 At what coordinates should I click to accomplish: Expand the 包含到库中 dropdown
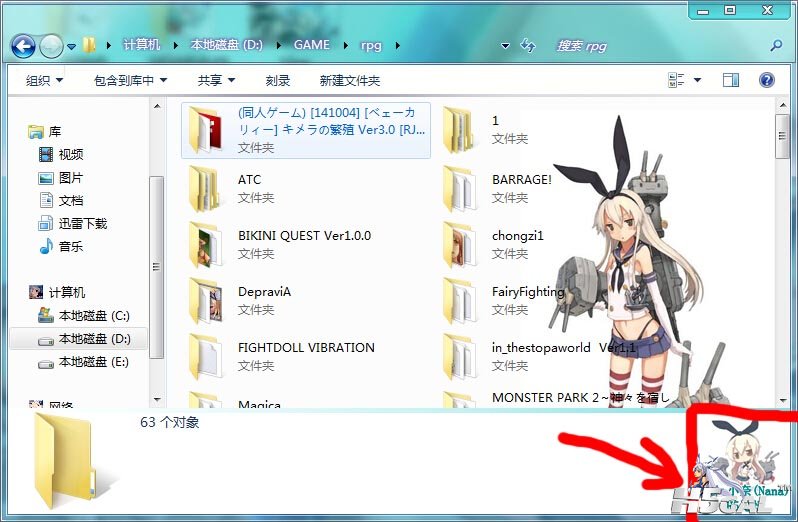130,80
